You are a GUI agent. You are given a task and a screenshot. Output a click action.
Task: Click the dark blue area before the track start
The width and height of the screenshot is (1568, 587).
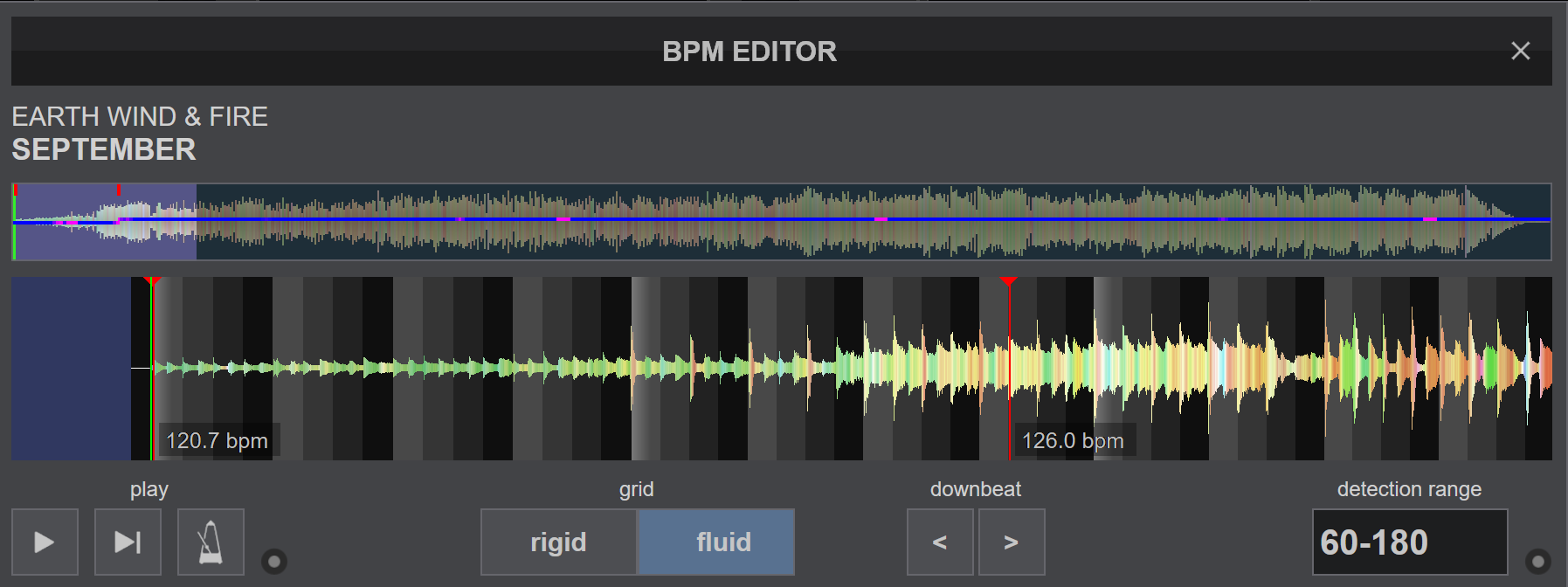[x=70, y=369]
